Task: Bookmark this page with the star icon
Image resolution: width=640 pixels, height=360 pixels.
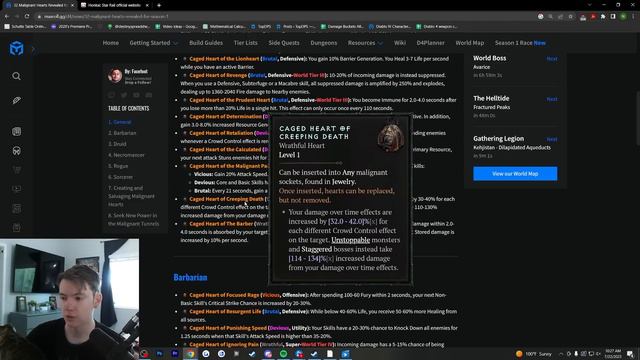Action: [x=571, y=16]
